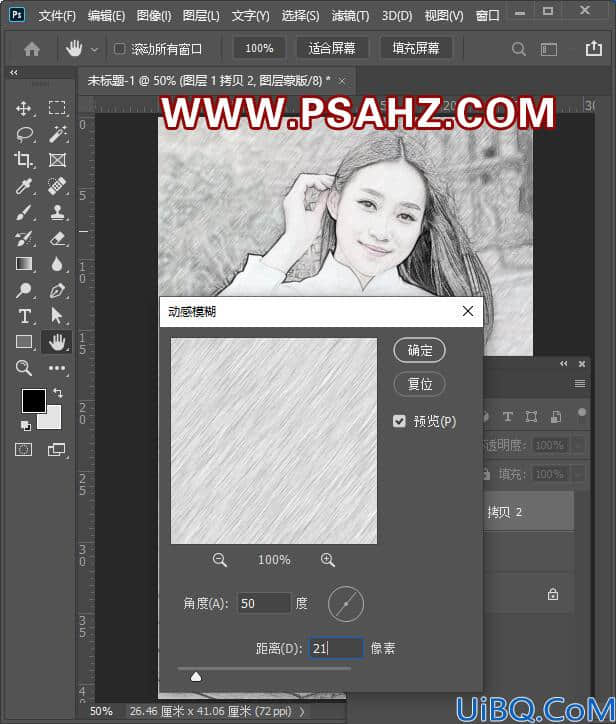Open search in options bar
616x724 pixels.
519,49
